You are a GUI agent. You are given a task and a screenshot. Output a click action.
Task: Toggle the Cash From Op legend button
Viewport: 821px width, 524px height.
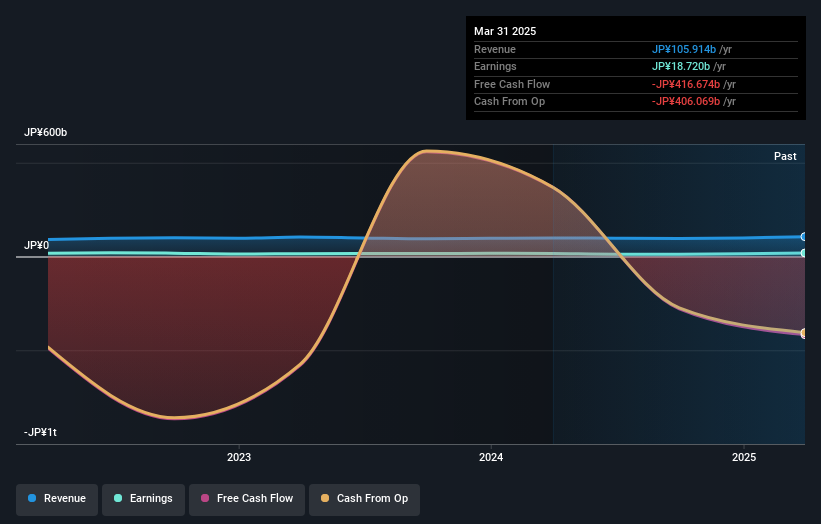tap(364, 499)
